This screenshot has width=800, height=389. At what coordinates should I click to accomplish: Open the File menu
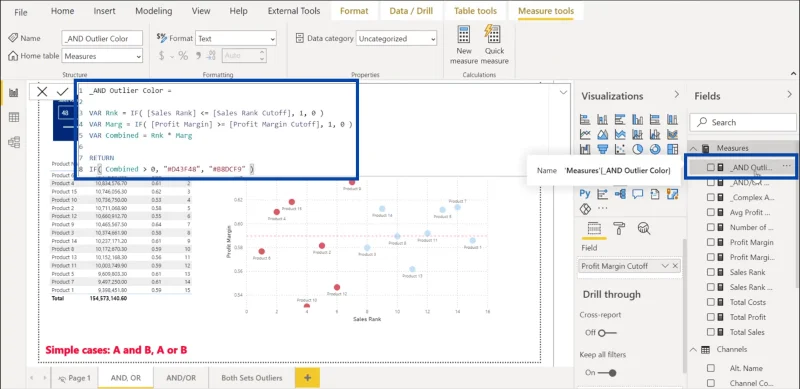(x=21, y=11)
